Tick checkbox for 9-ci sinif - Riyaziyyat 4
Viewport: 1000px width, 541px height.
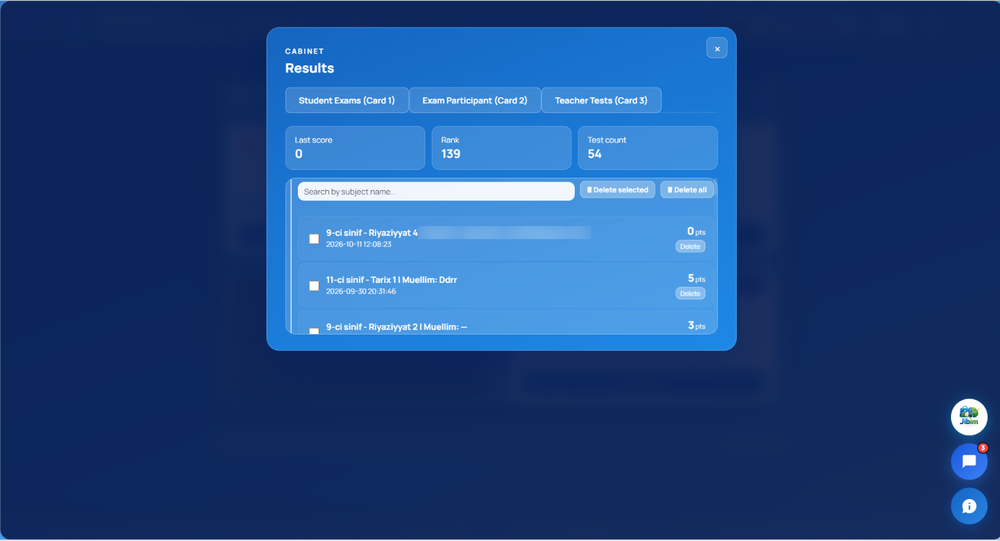314,239
